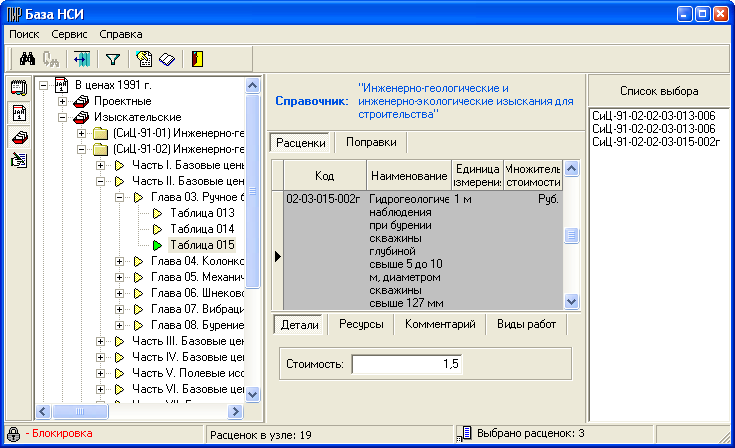Select the notepad icon in left sidebar

[x=18, y=88]
